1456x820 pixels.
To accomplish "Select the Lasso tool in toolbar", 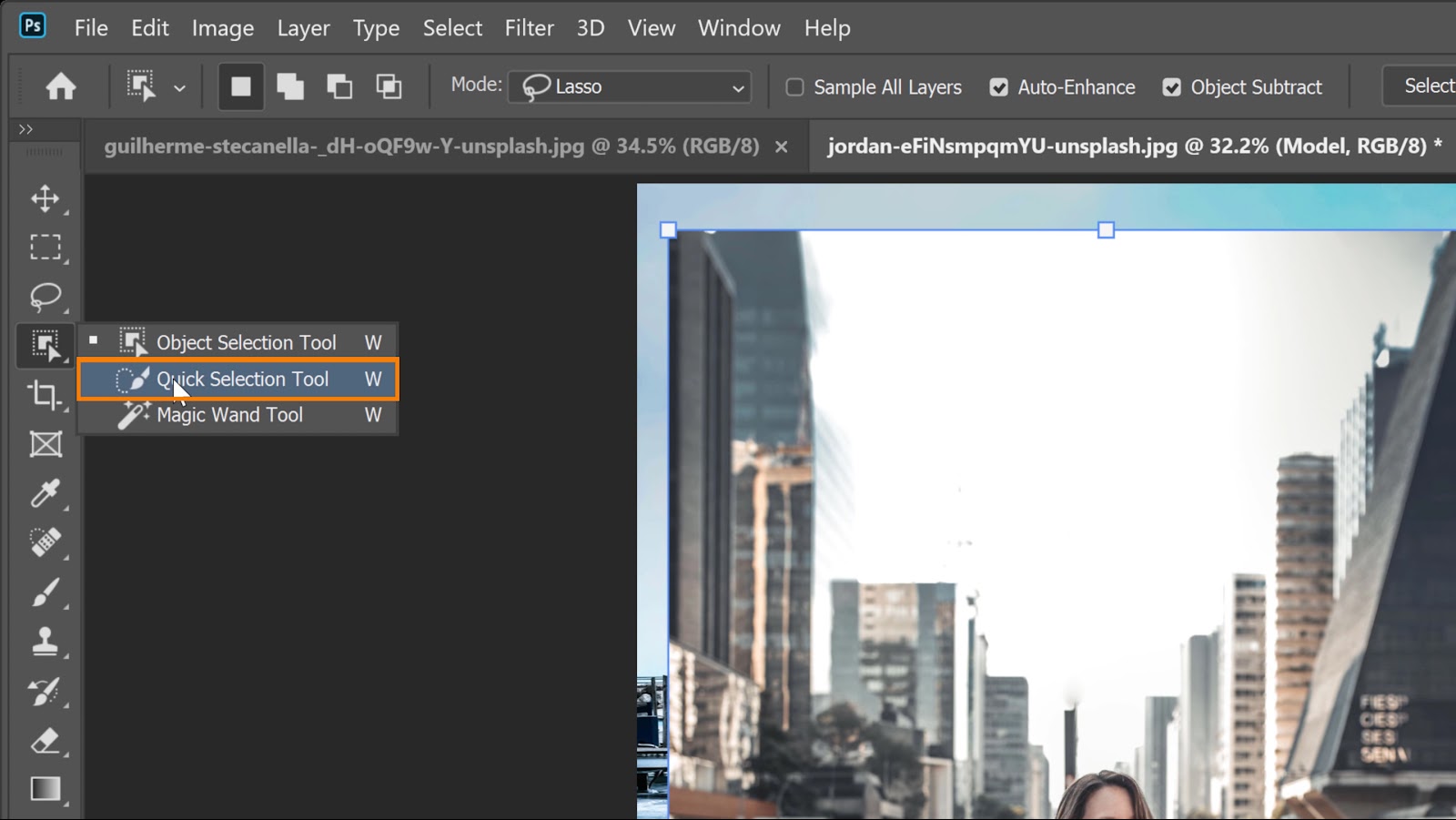I will click(45, 297).
